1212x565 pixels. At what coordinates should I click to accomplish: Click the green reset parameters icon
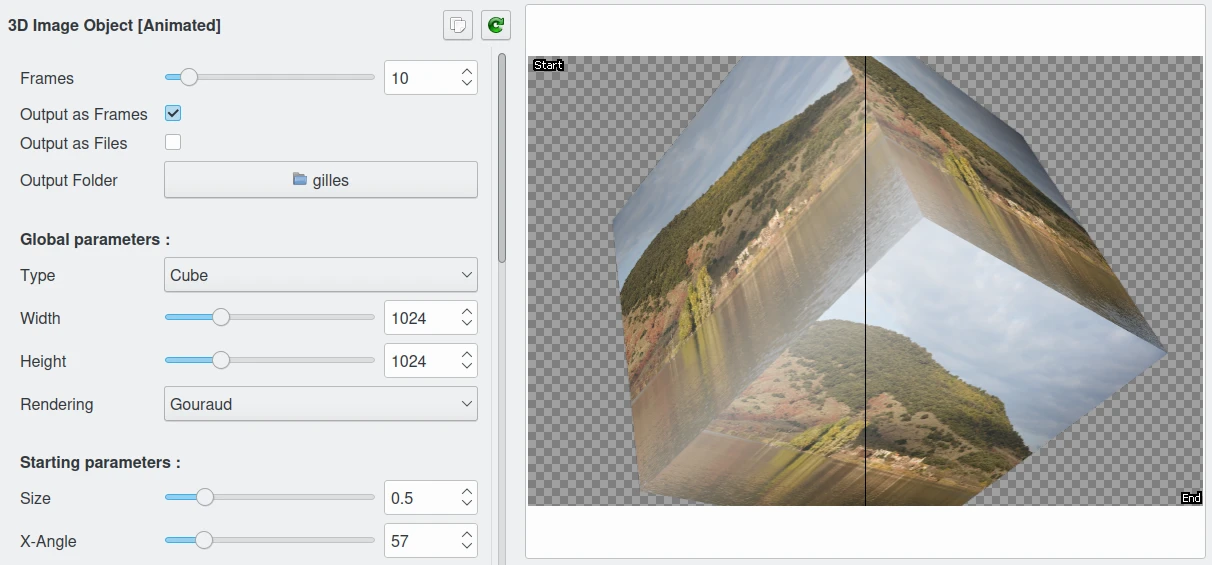point(495,25)
